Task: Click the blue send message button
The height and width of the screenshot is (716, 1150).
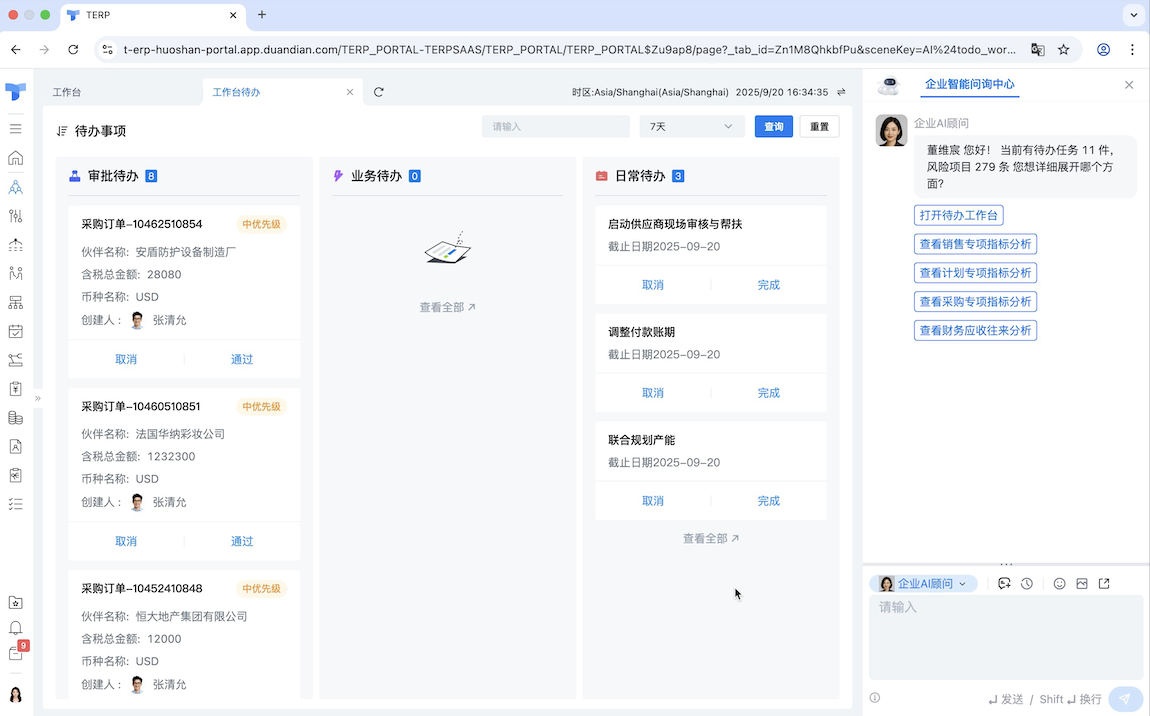Action: tap(1126, 698)
